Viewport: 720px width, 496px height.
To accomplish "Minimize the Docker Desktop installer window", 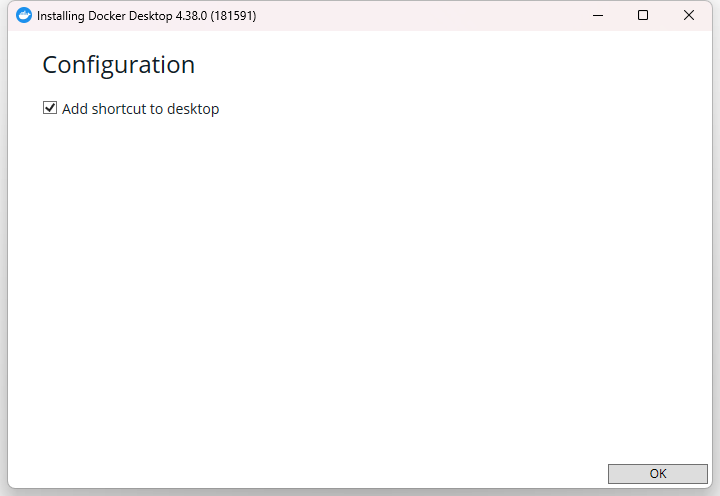I will pos(598,15).
